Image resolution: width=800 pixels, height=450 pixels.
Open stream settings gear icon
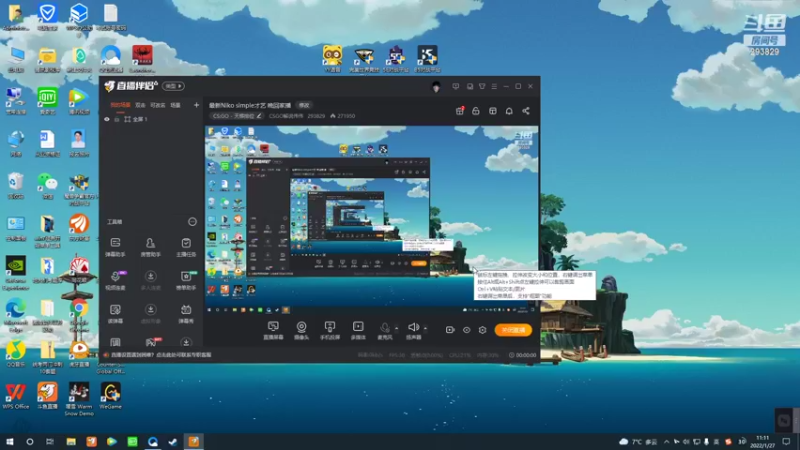point(483,330)
